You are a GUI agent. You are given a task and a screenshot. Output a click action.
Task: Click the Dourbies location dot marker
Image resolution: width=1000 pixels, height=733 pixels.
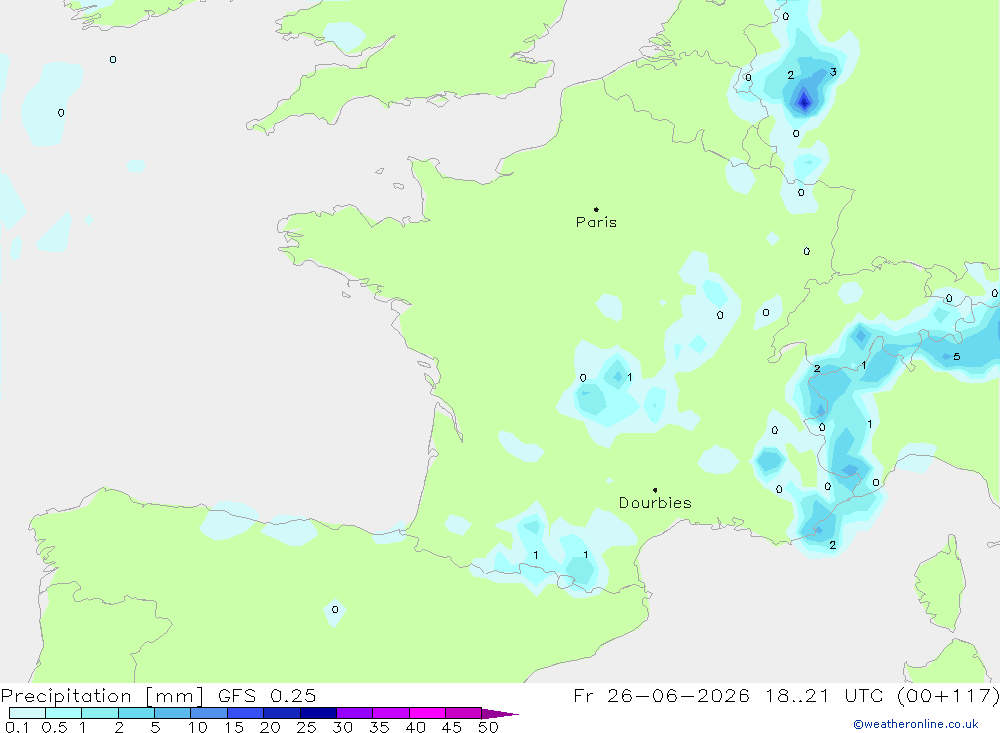tap(655, 490)
